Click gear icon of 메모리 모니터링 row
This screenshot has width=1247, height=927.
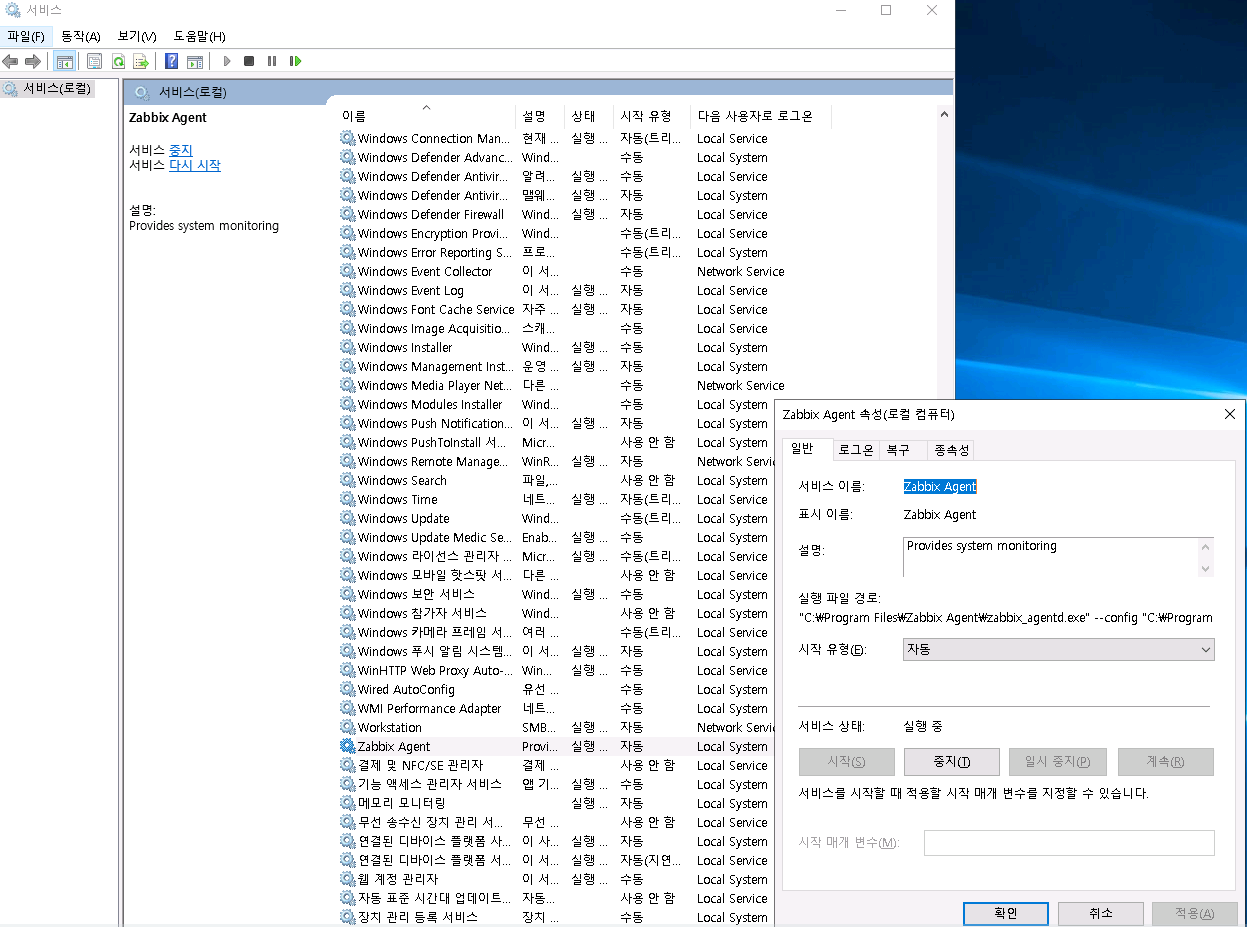(x=348, y=803)
